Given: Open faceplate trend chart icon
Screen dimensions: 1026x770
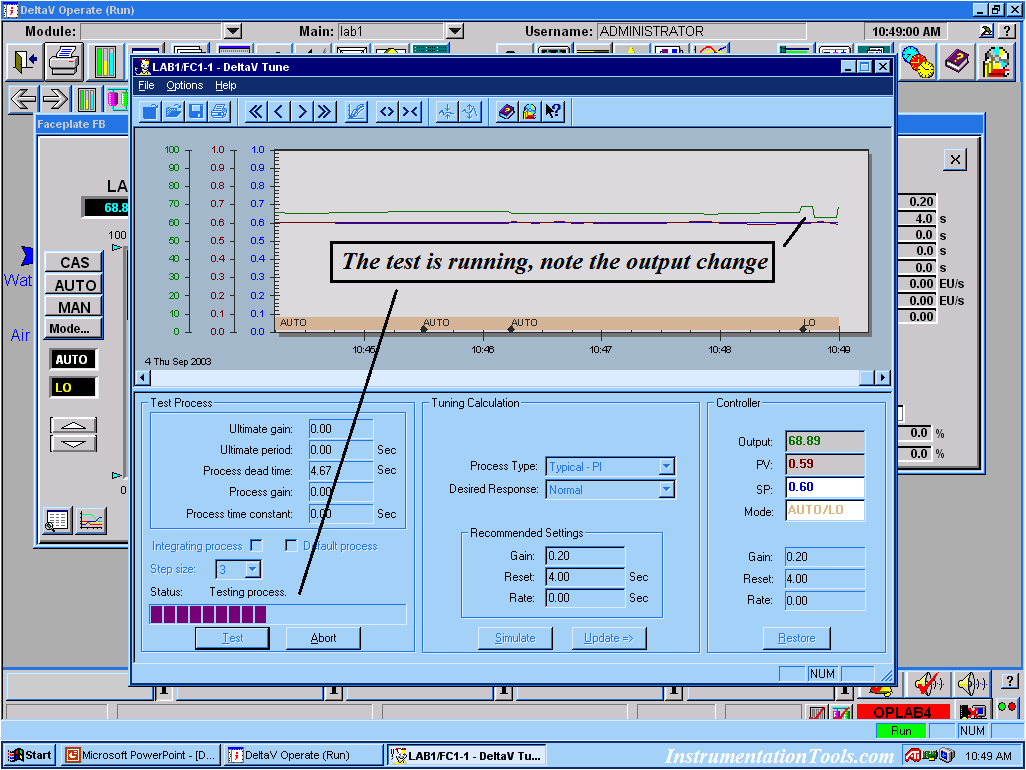Looking at the screenshot, I should pos(91,521).
